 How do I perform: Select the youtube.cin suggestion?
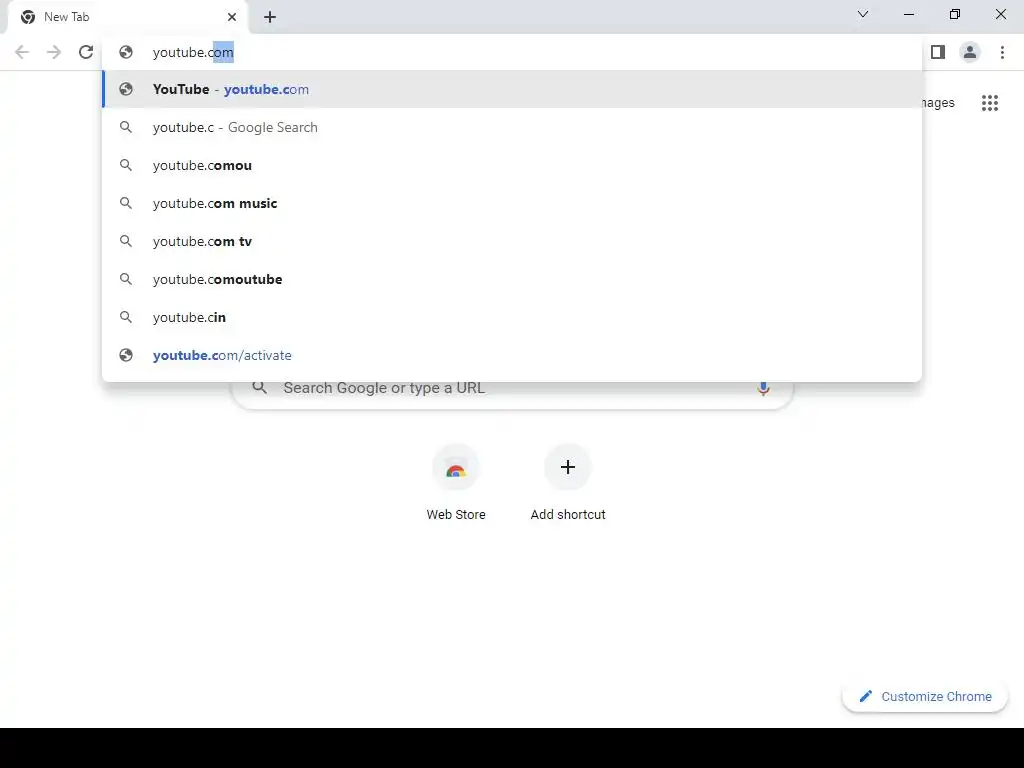tap(512, 317)
